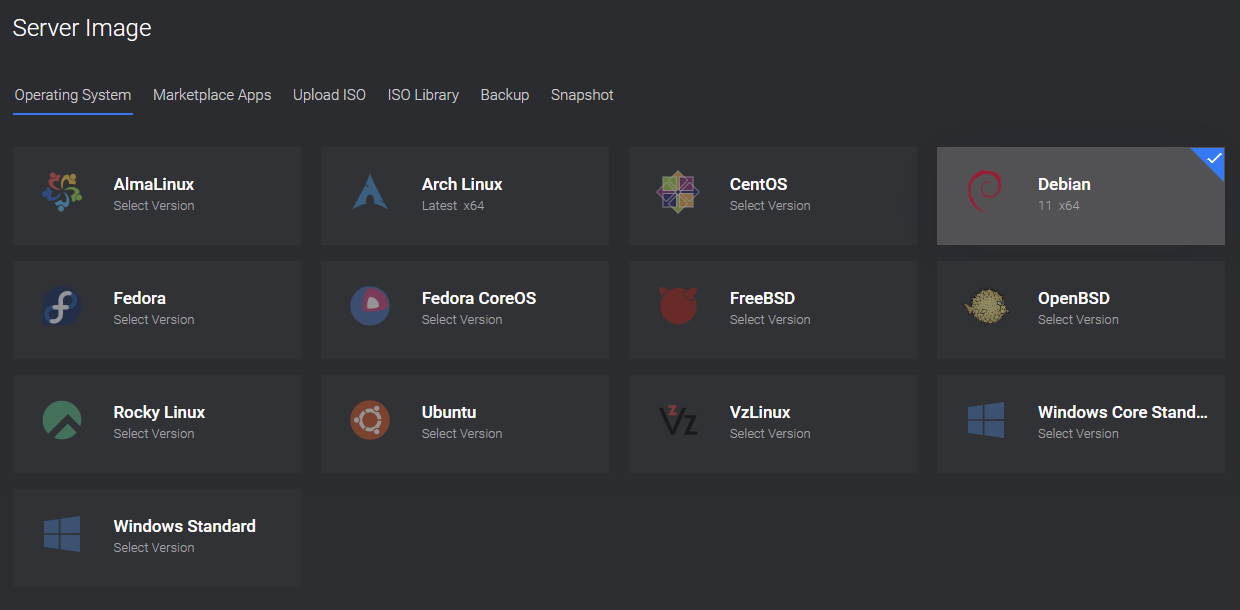Open the Marketplace Apps tab
This screenshot has height=610, width=1240.
coord(212,95)
